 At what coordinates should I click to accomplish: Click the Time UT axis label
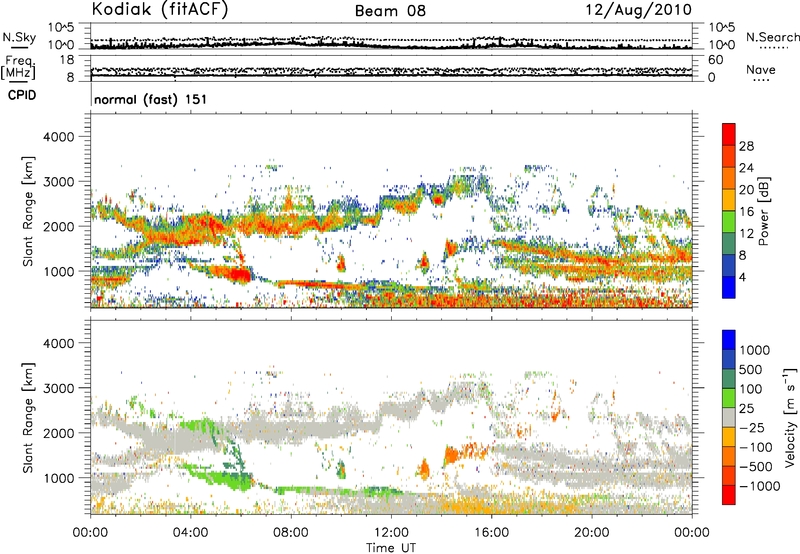391,548
